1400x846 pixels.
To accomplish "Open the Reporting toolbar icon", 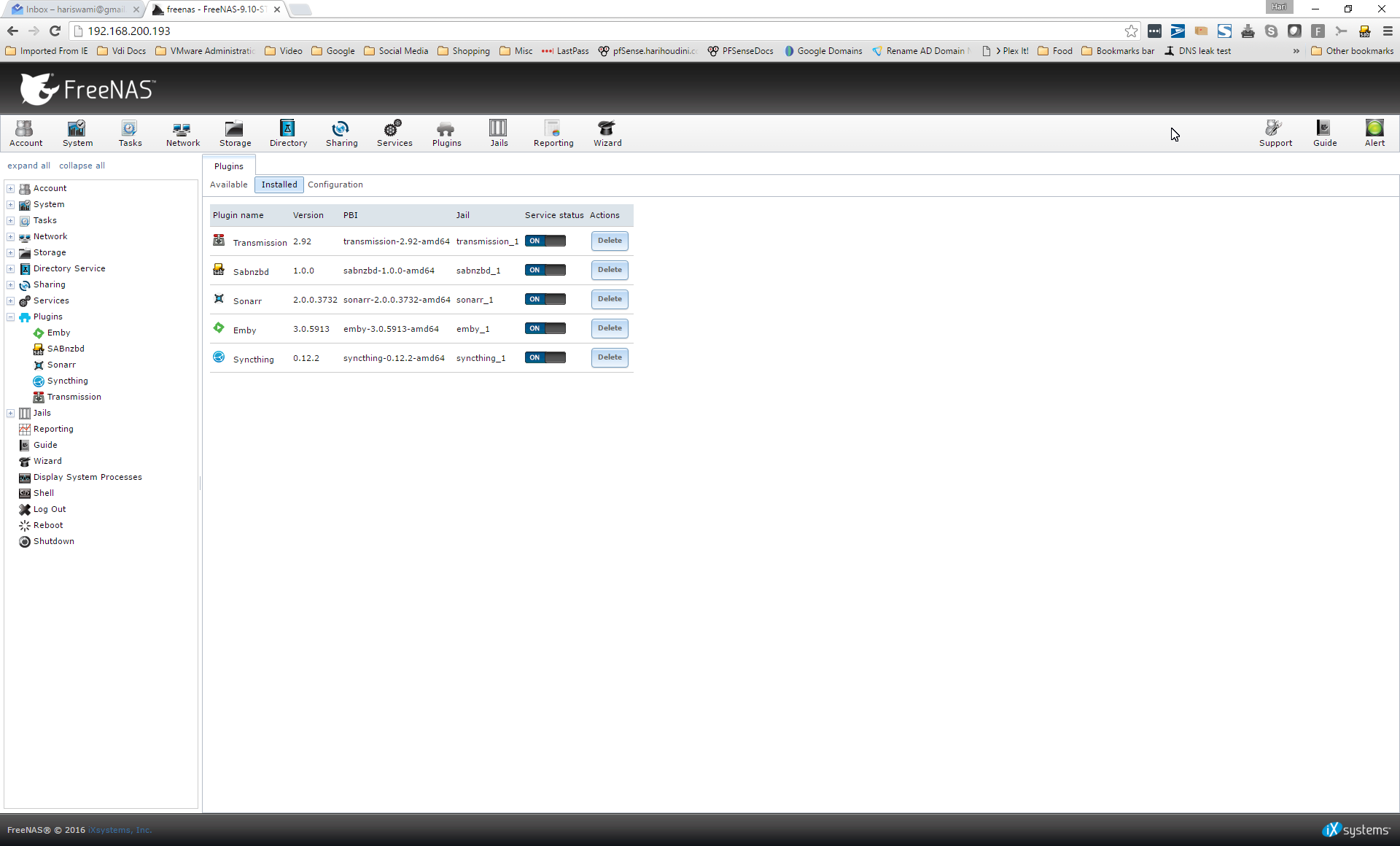I will (553, 133).
